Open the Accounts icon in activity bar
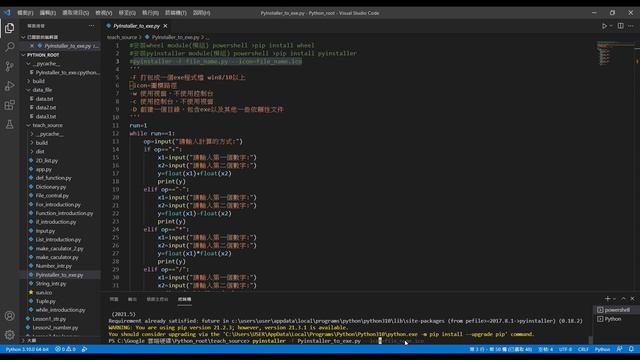 9,316
